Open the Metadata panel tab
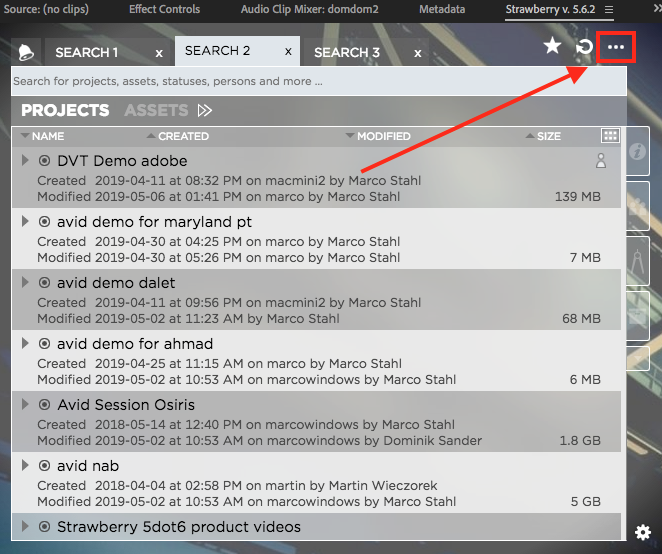This screenshot has height=554, width=662. [441, 10]
